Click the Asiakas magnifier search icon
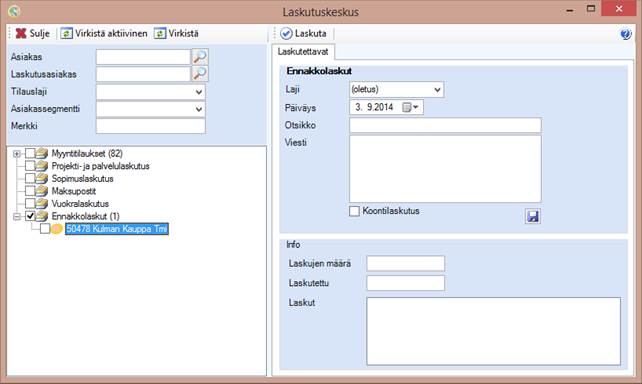 [x=200, y=56]
